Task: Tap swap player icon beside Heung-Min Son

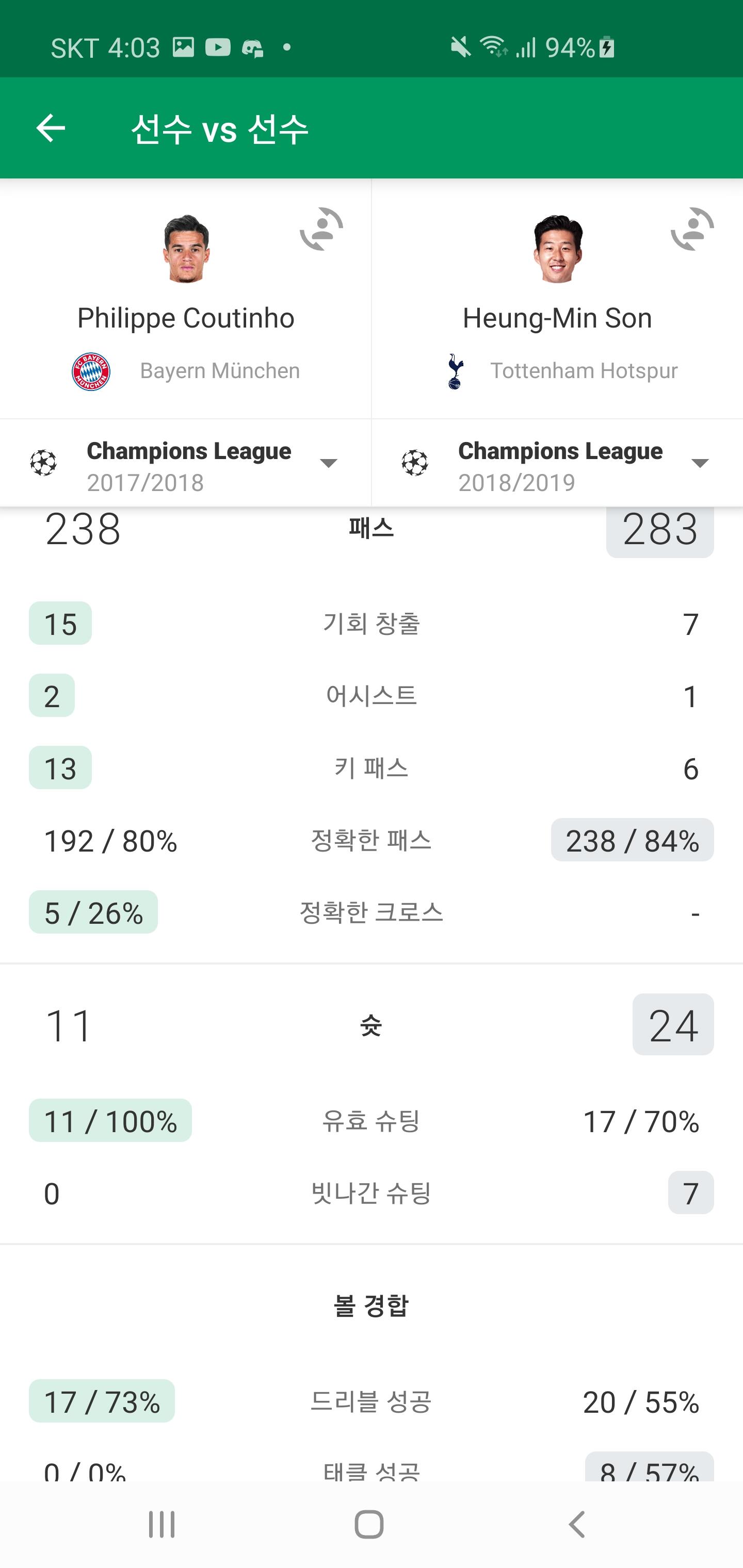Action: point(692,230)
